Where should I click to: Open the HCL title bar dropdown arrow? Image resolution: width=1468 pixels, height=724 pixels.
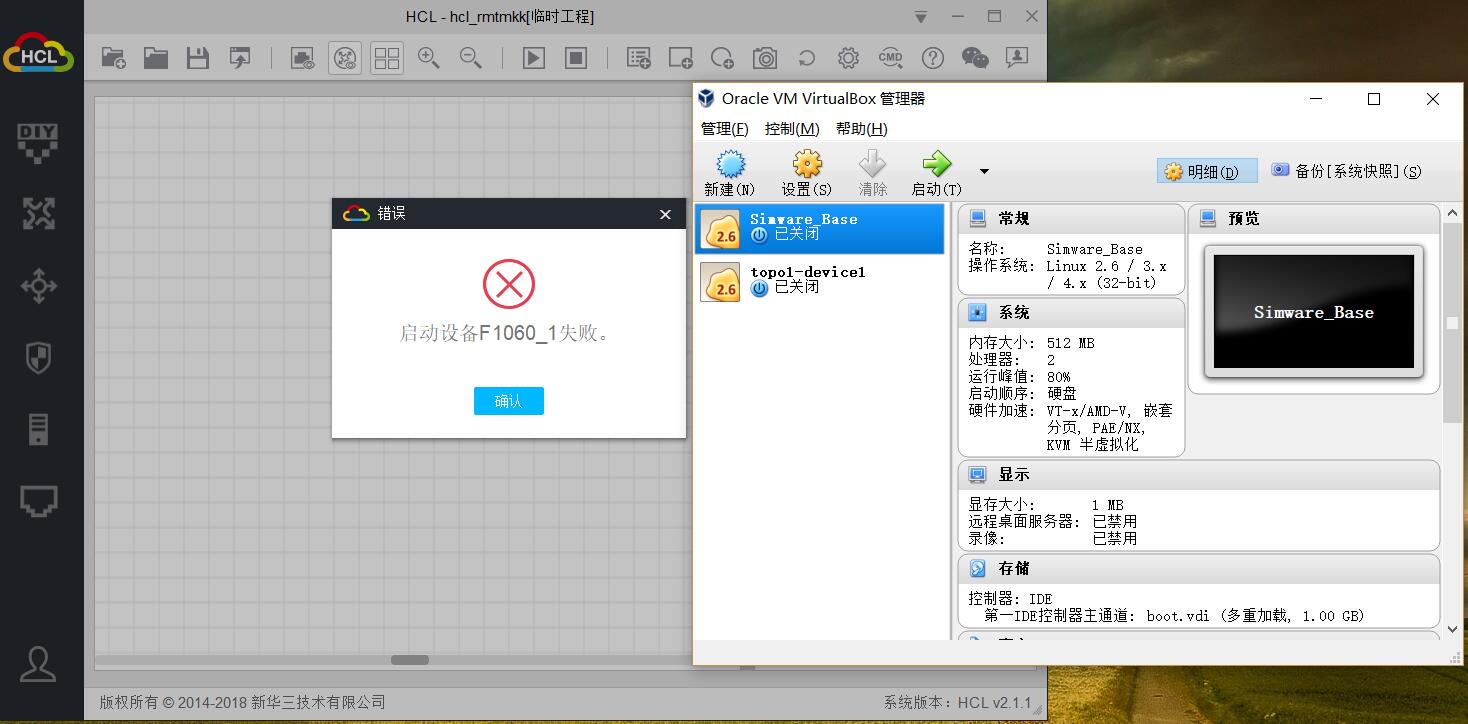click(x=921, y=17)
